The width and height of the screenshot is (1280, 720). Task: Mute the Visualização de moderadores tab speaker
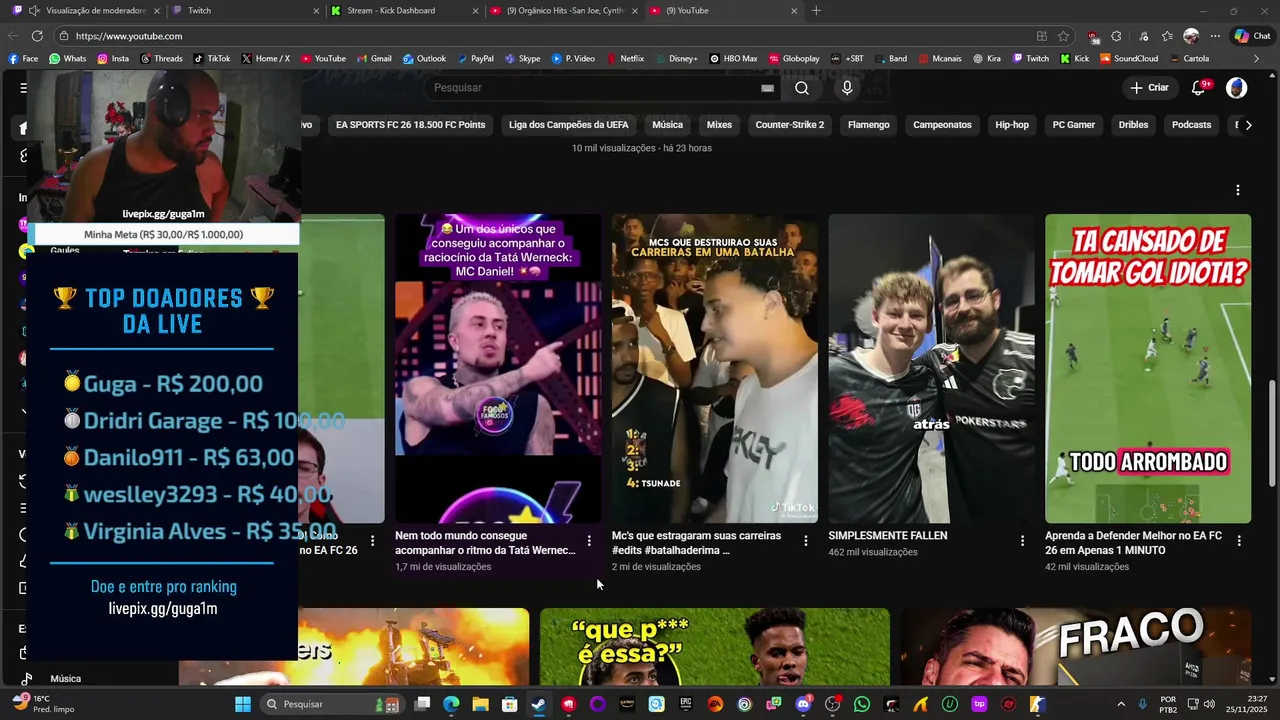coord(35,11)
